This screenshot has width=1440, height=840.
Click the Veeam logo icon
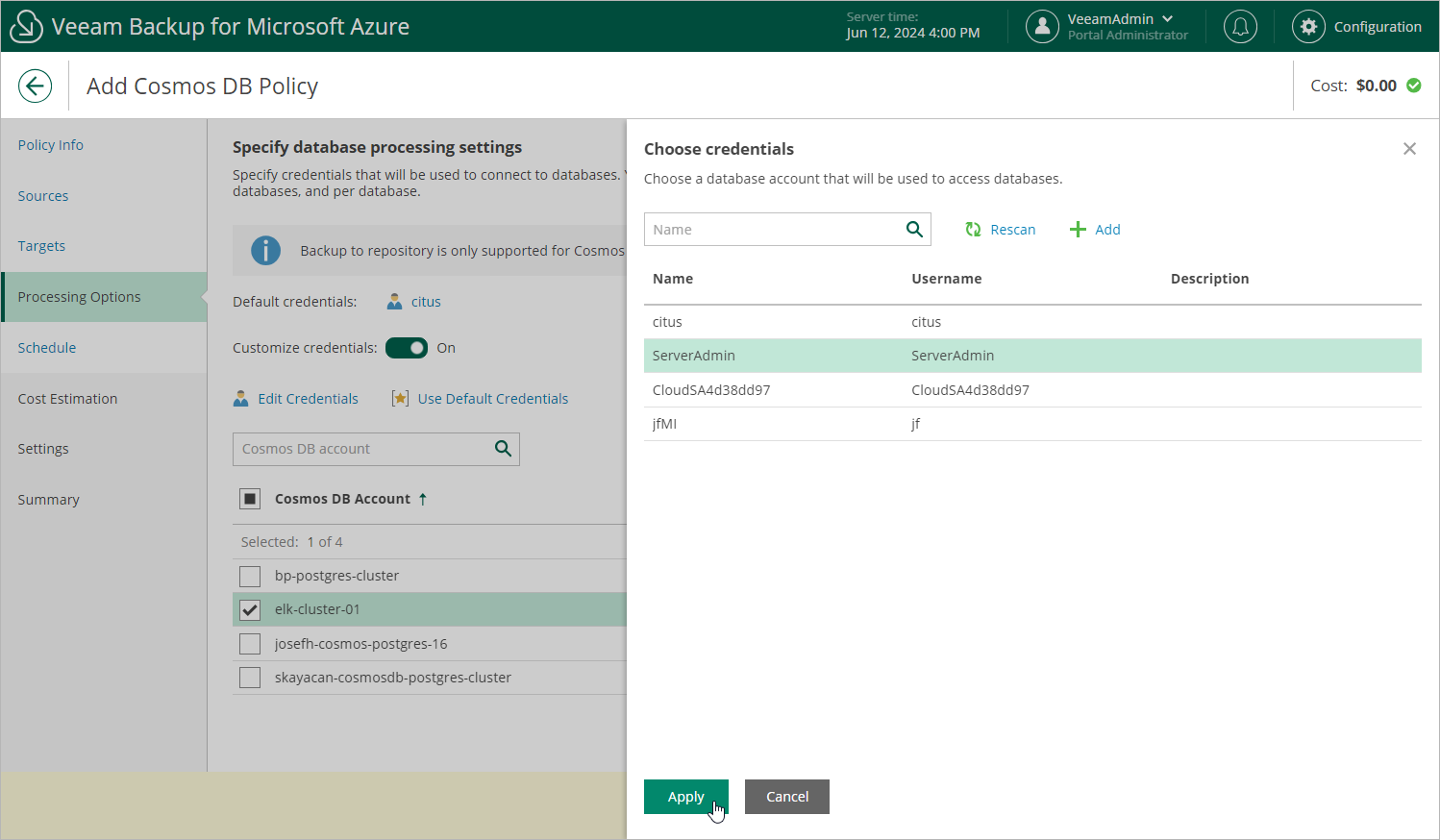[26, 26]
